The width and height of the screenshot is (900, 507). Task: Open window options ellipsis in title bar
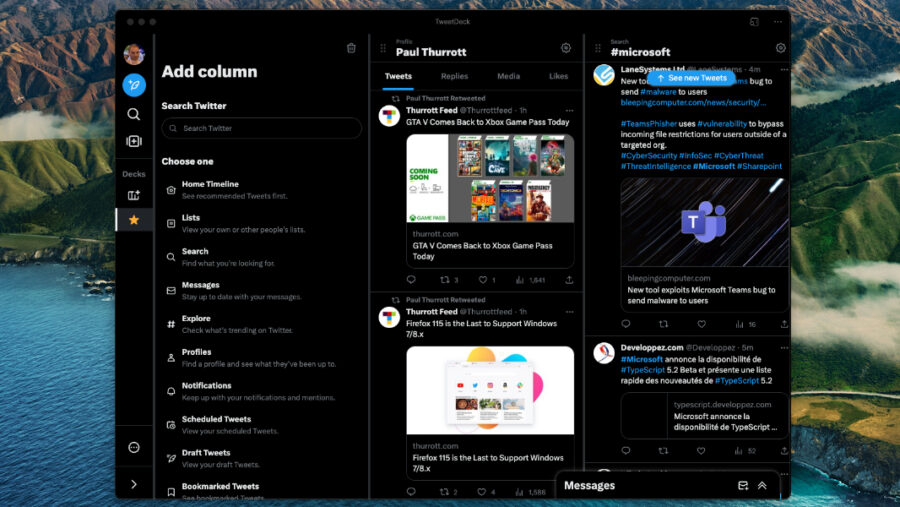(777, 22)
